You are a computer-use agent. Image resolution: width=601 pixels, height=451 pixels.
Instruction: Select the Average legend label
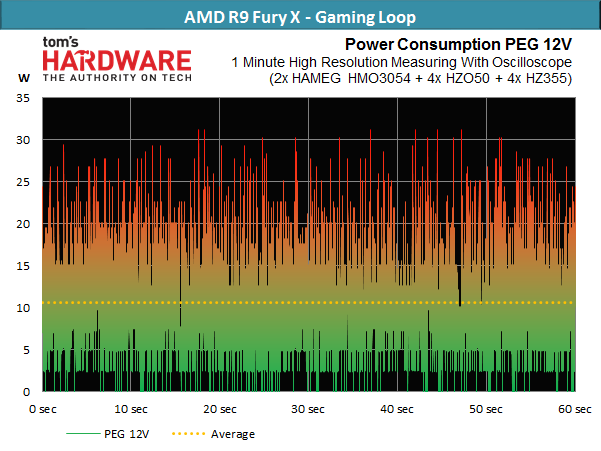tap(233, 434)
